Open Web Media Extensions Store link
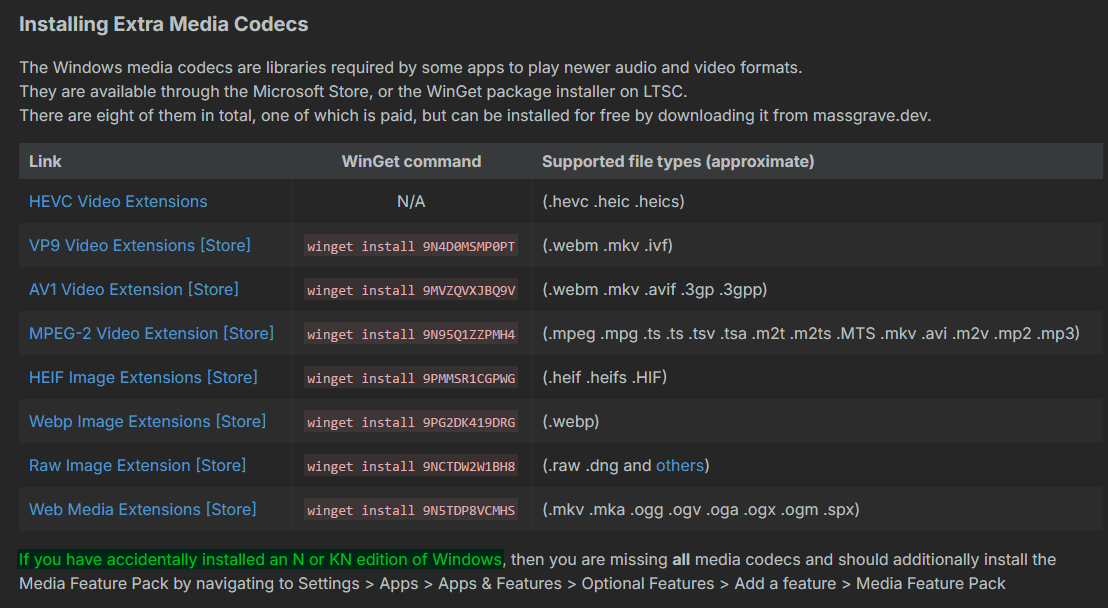1108x608 pixels. (142, 509)
